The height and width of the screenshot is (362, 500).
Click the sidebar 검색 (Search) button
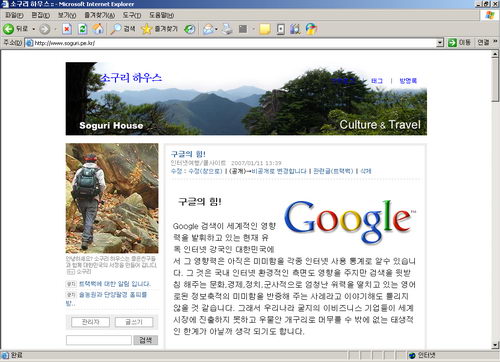pos(145,340)
